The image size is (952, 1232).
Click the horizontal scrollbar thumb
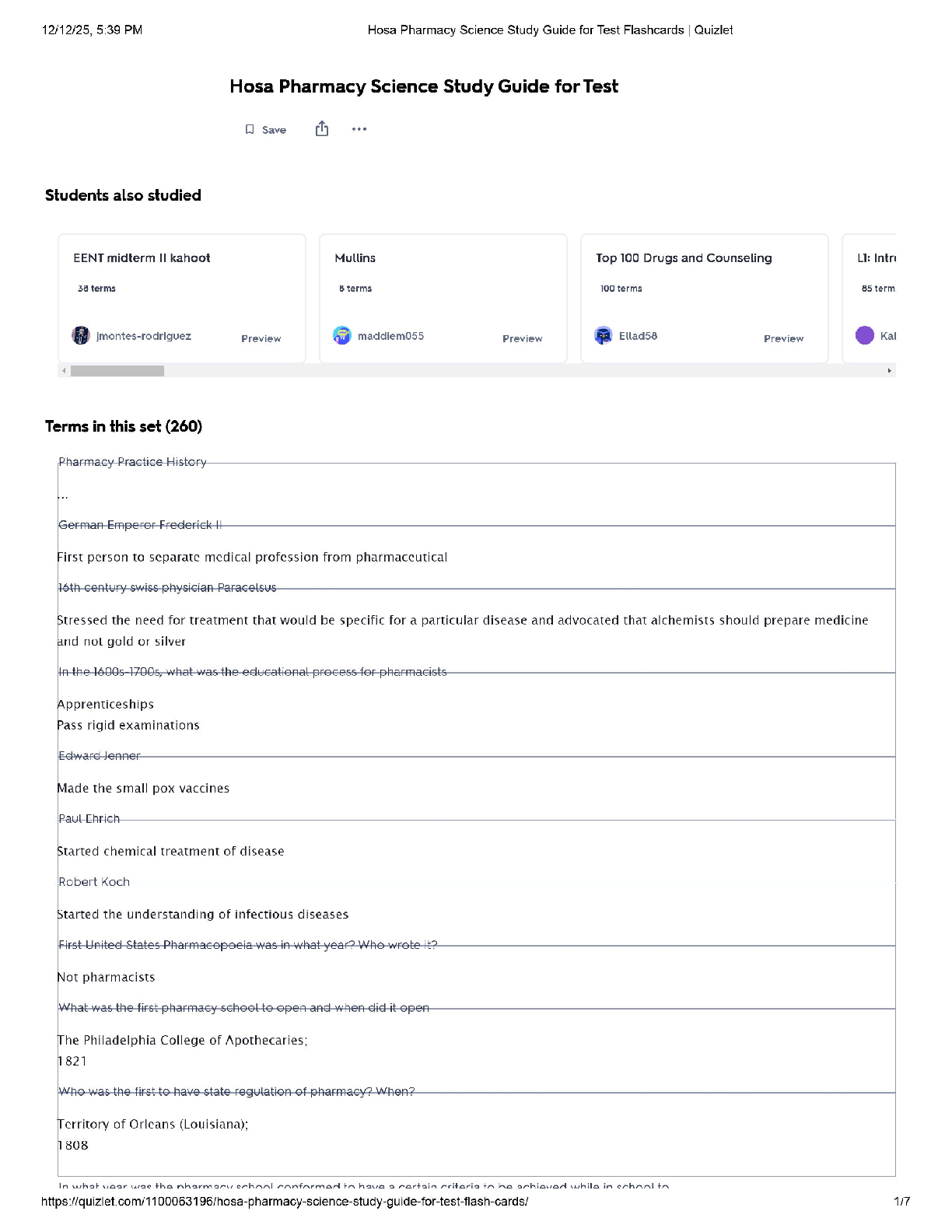click(117, 371)
